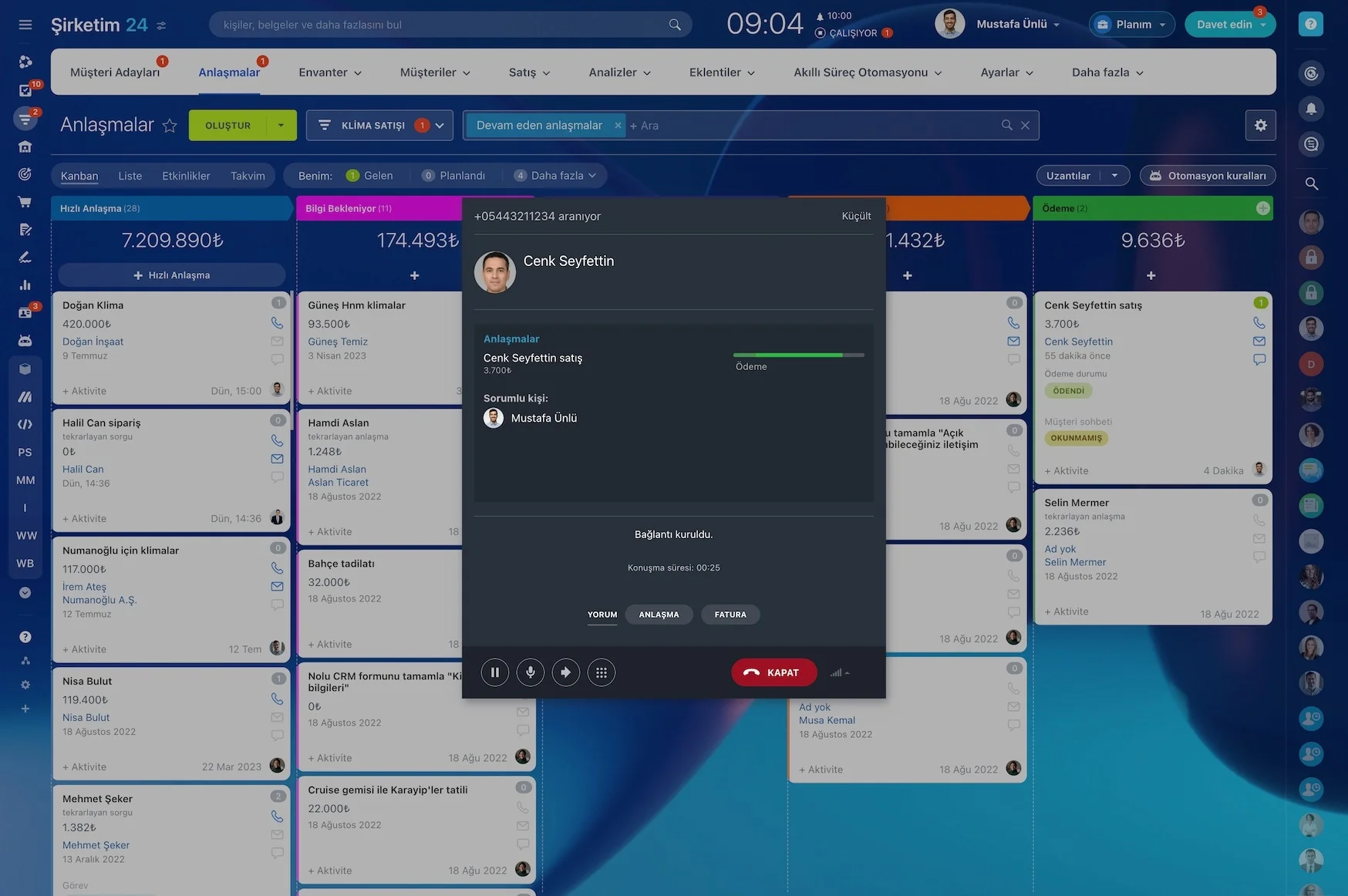Viewport: 1348px width, 896px height.
Task: Click the Hızlı Anlaşma quick add button
Action: tap(171, 275)
